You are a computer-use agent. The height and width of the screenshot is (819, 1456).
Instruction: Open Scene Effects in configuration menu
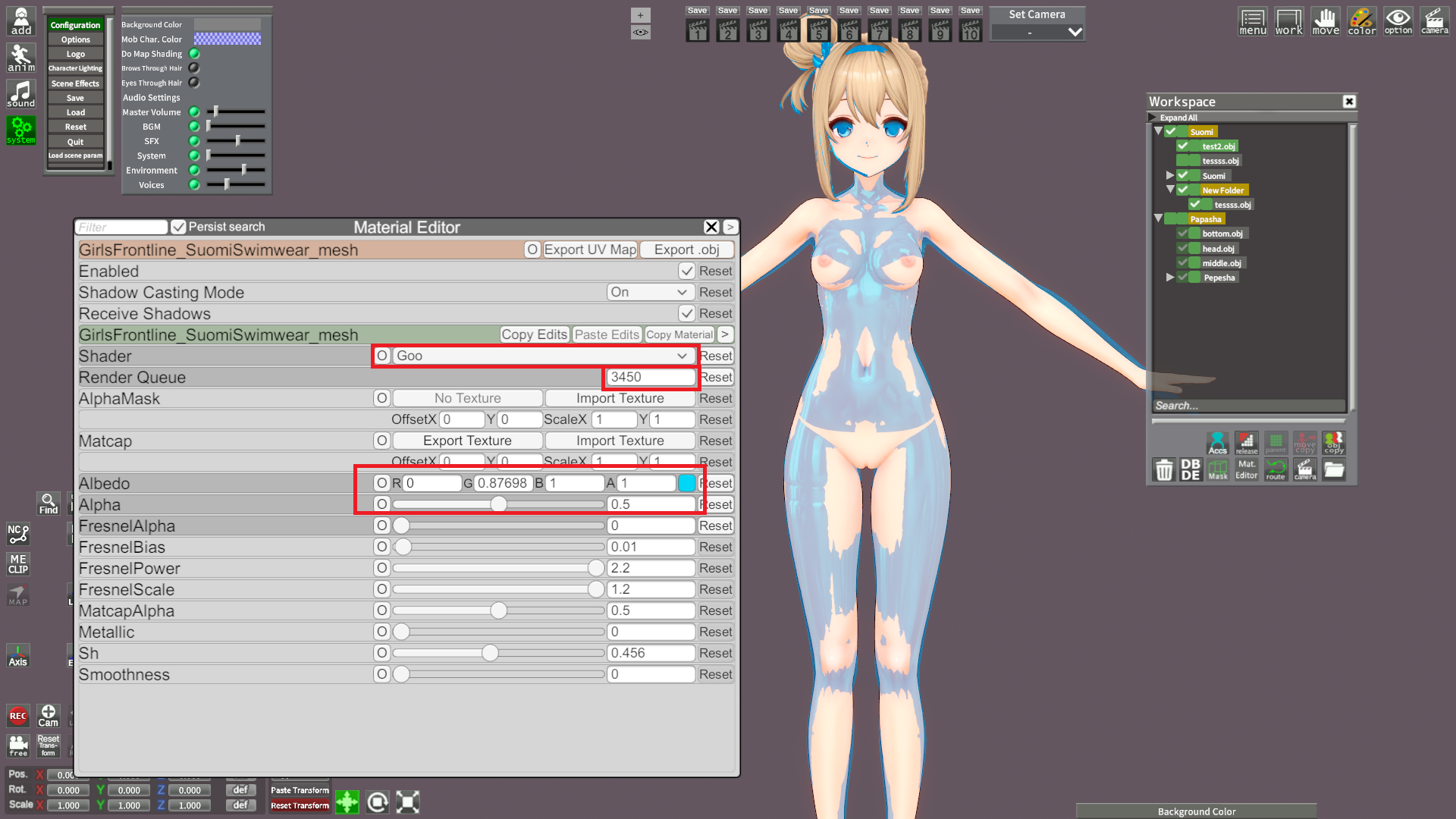pos(75,83)
